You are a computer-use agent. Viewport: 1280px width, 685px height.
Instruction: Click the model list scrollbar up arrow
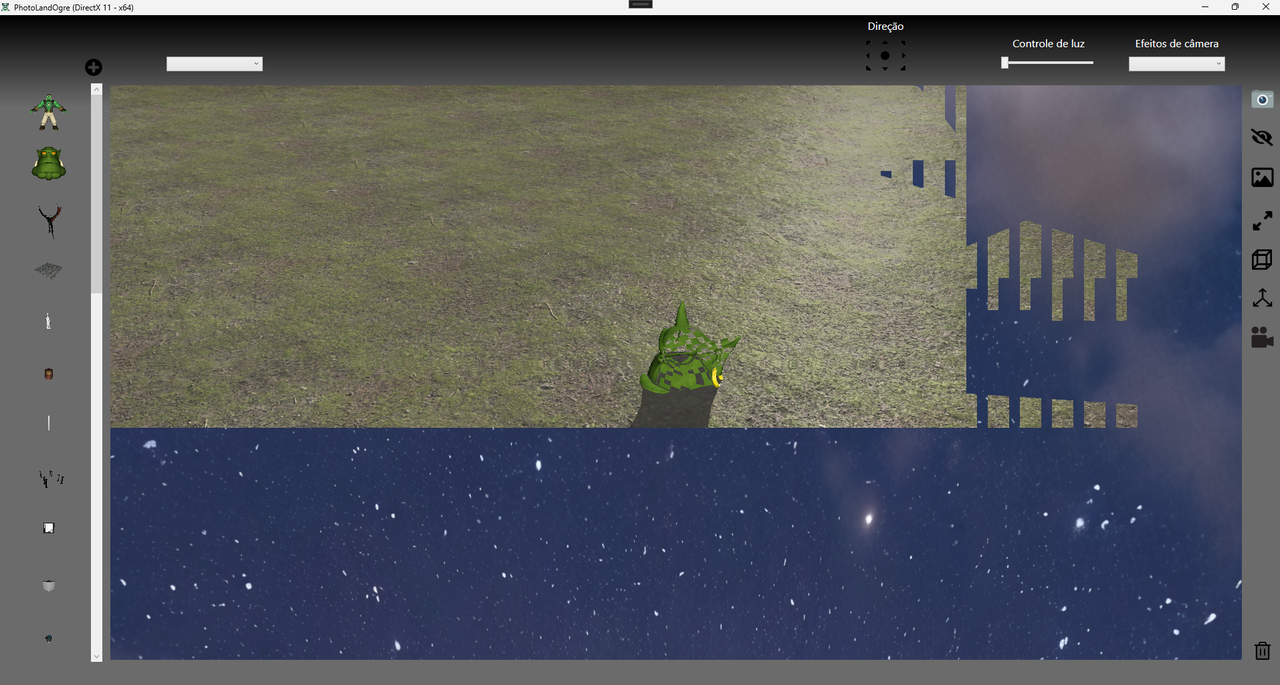pyautogui.click(x=96, y=89)
